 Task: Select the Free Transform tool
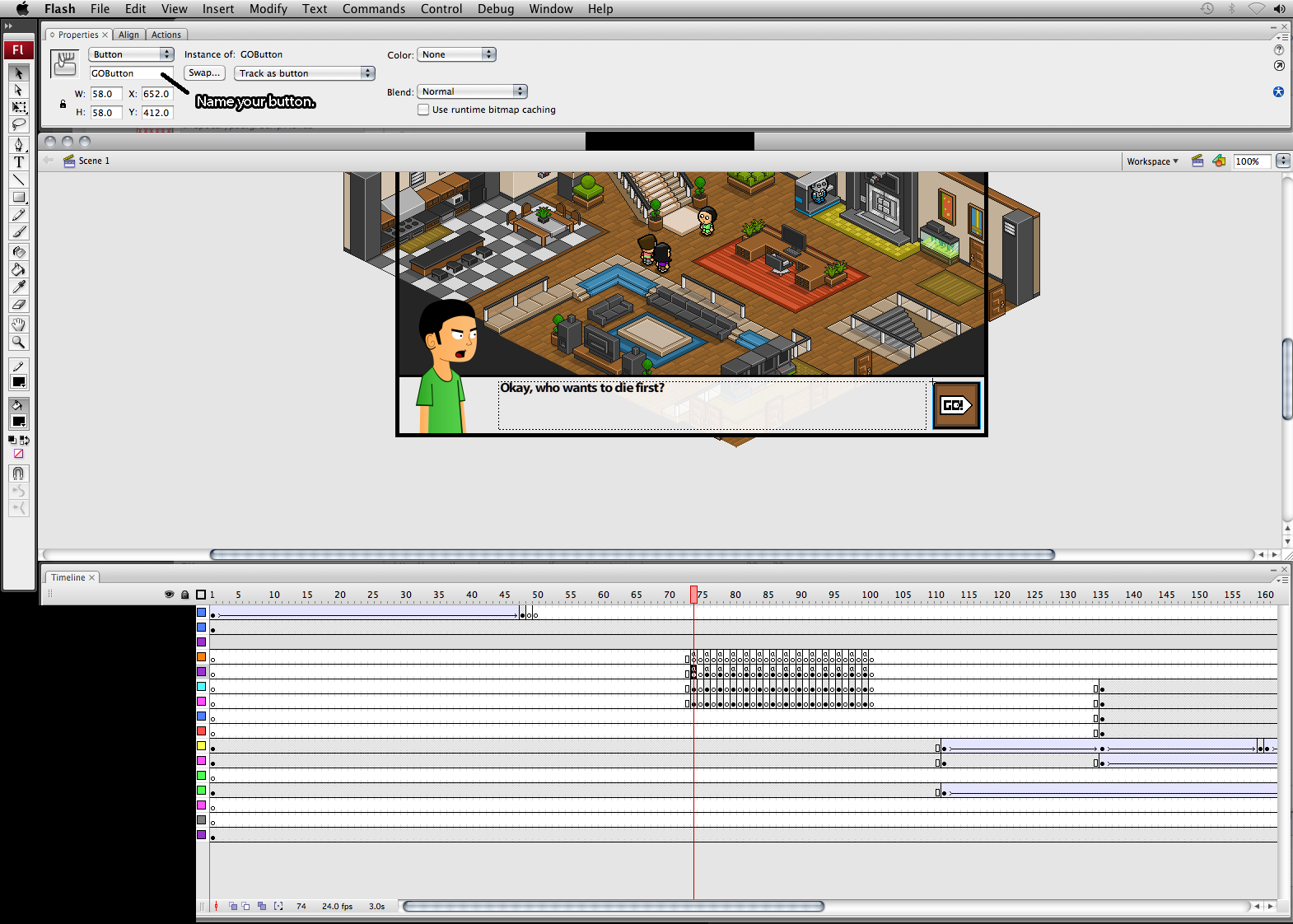pyautogui.click(x=19, y=107)
